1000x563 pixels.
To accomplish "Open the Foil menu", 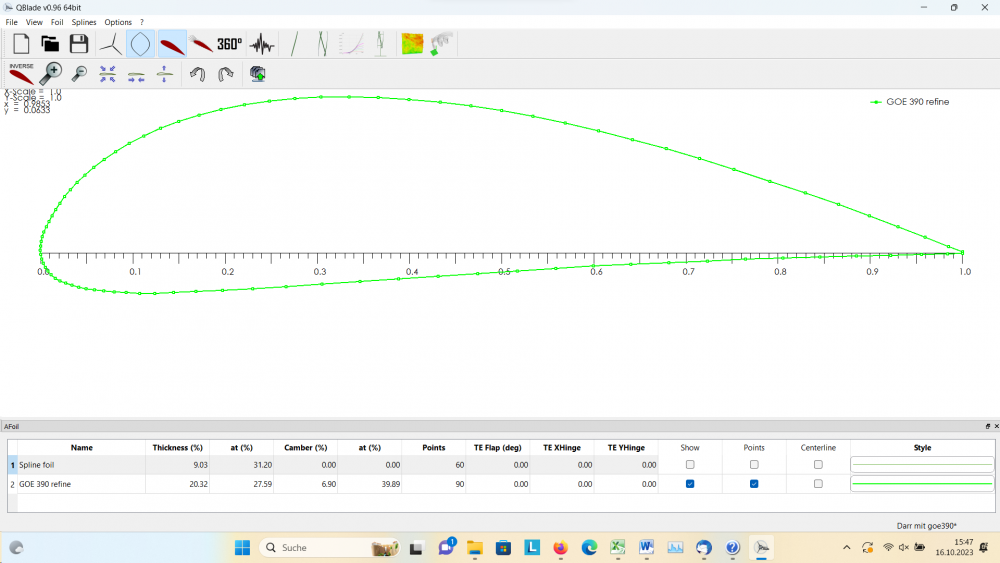I will pyautogui.click(x=57, y=22).
